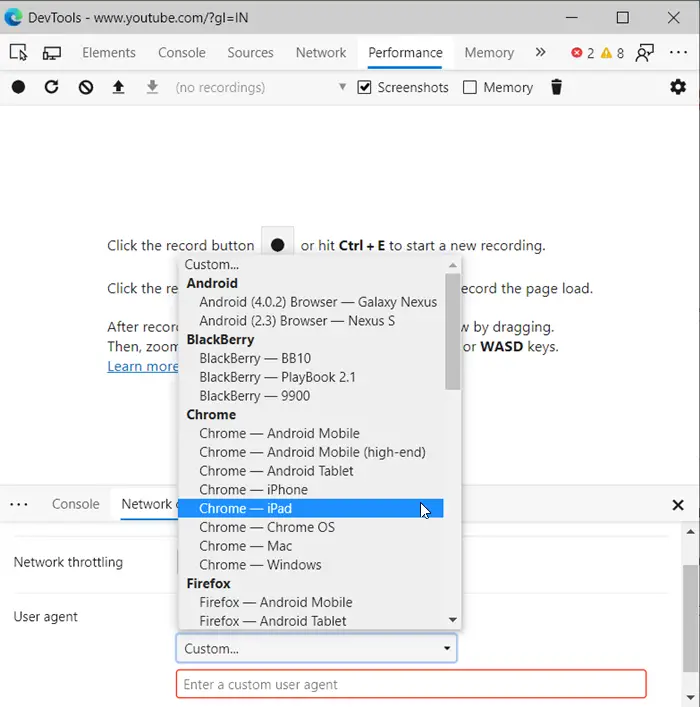Select Chrome — Chrome OS

click(x=311, y=527)
